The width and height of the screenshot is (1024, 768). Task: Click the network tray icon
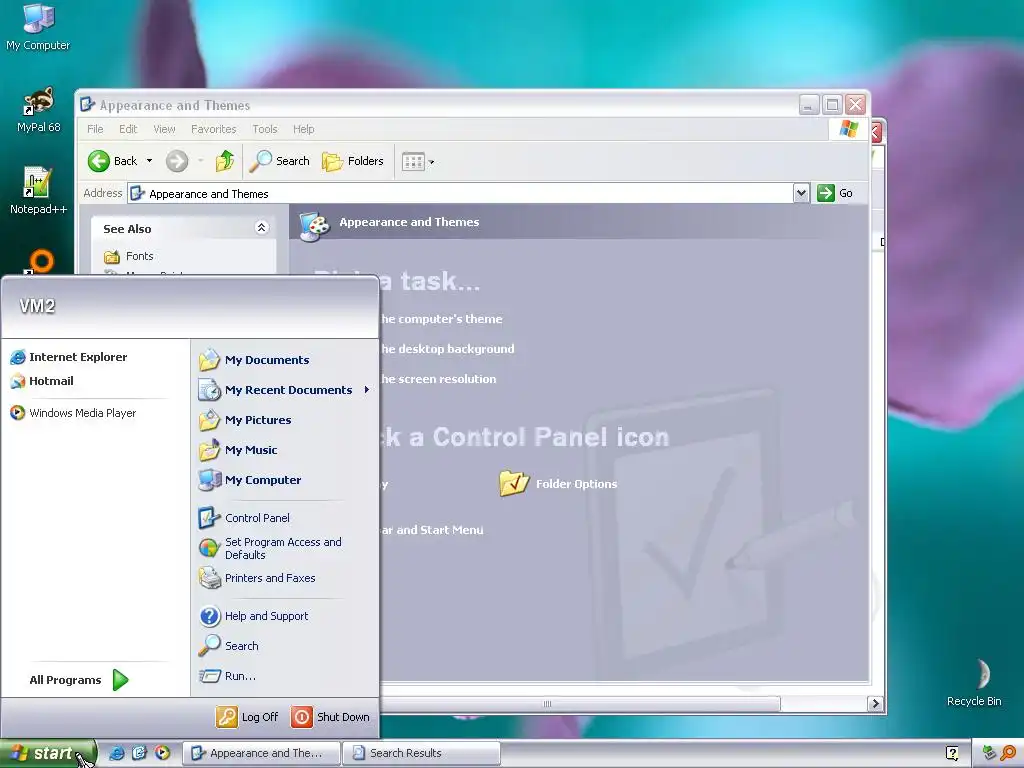tap(989, 753)
